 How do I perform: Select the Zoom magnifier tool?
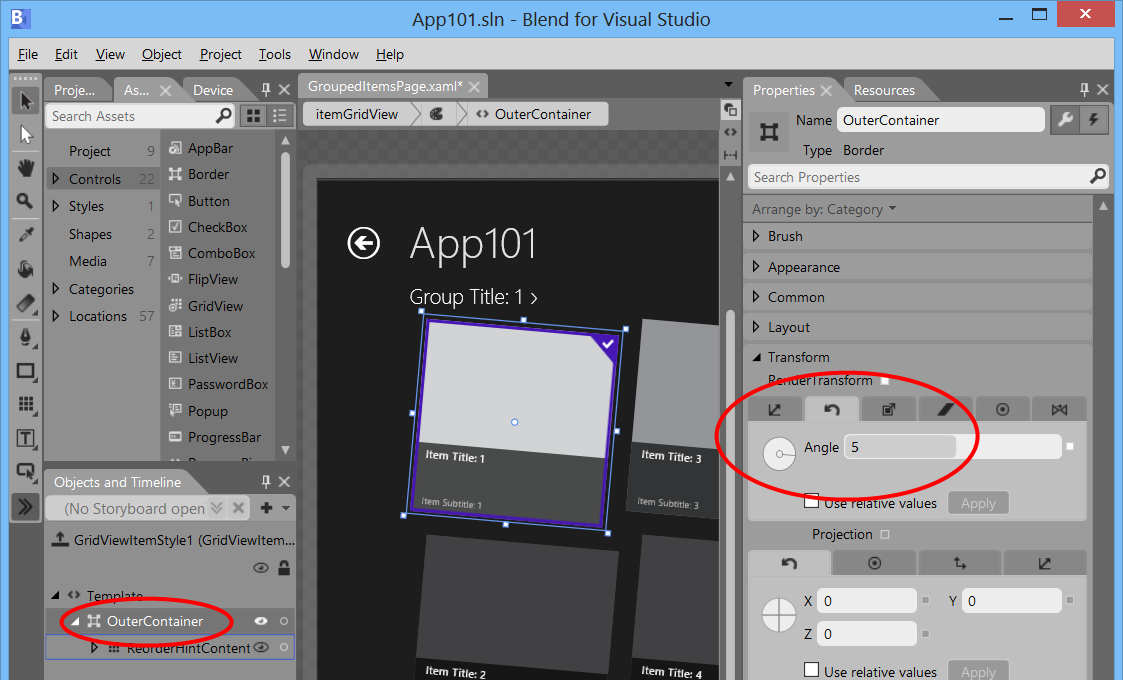point(26,201)
